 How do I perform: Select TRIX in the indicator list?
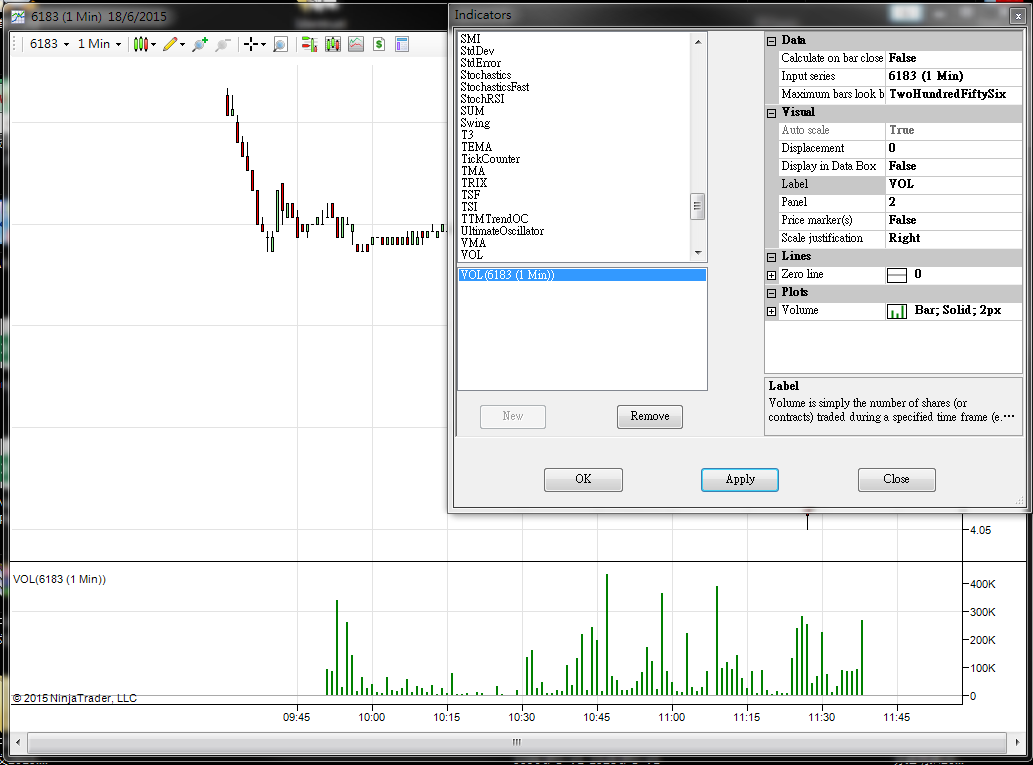[474, 183]
